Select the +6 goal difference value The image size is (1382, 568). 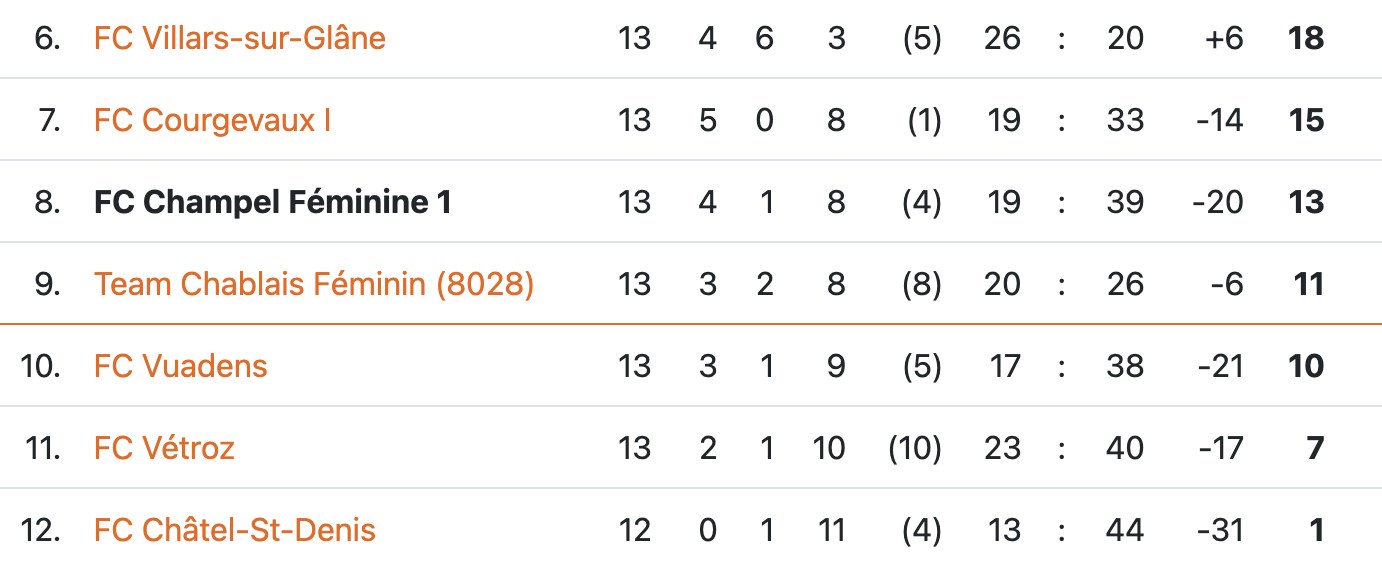coord(1224,38)
